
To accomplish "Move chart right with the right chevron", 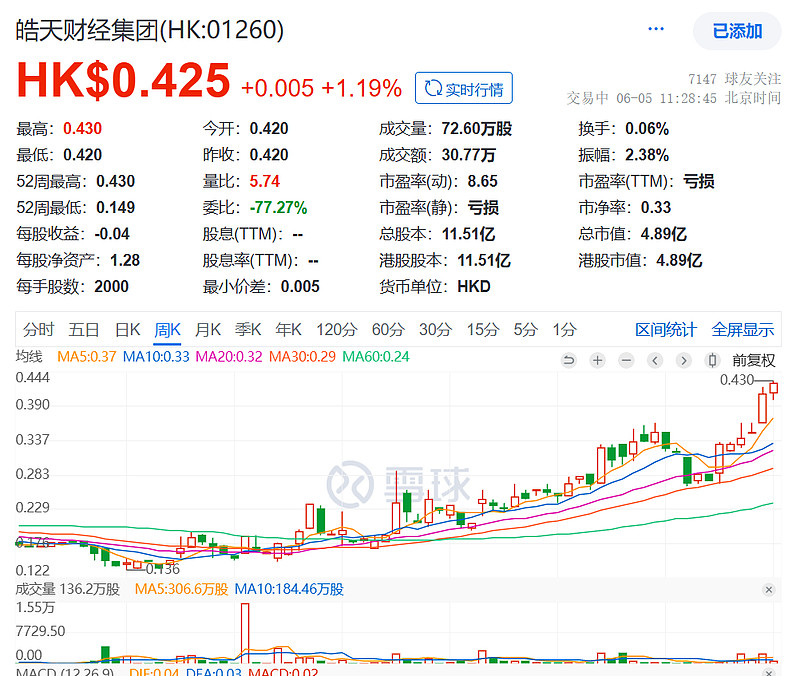I will pos(684,361).
